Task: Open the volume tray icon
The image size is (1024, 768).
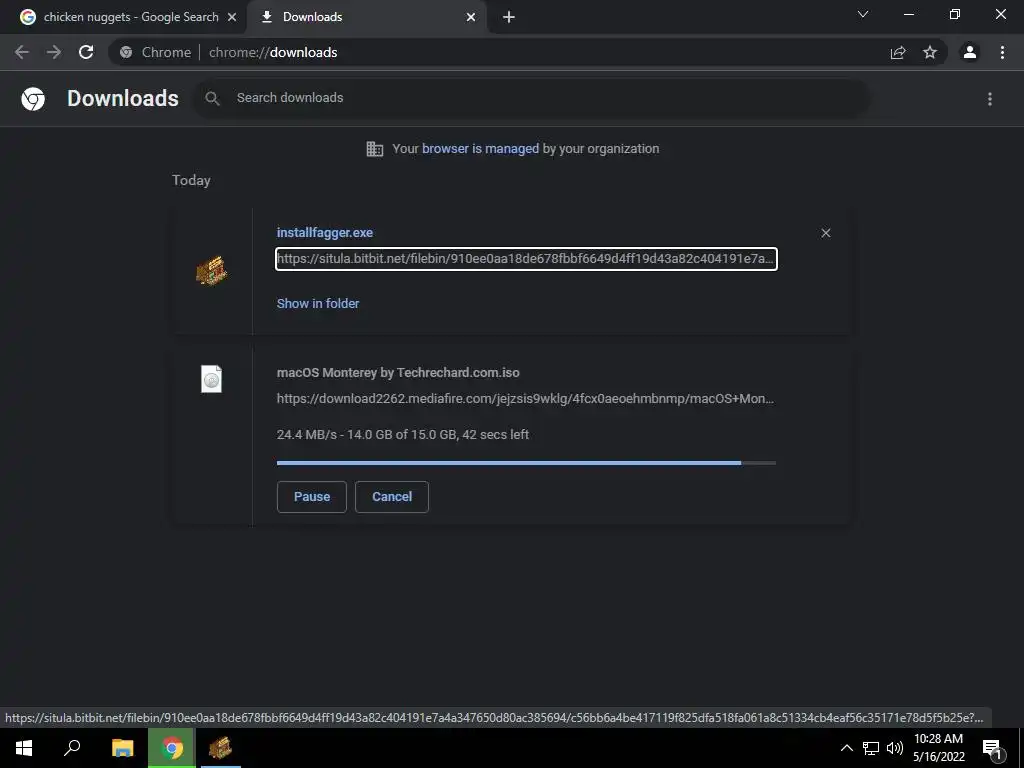Action: tap(894, 748)
